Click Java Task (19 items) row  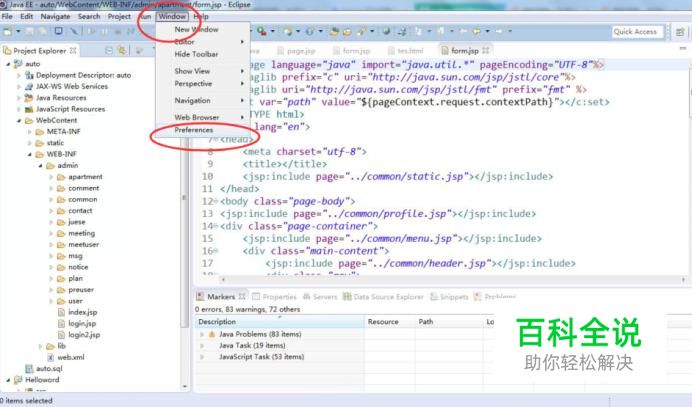(252, 345)
